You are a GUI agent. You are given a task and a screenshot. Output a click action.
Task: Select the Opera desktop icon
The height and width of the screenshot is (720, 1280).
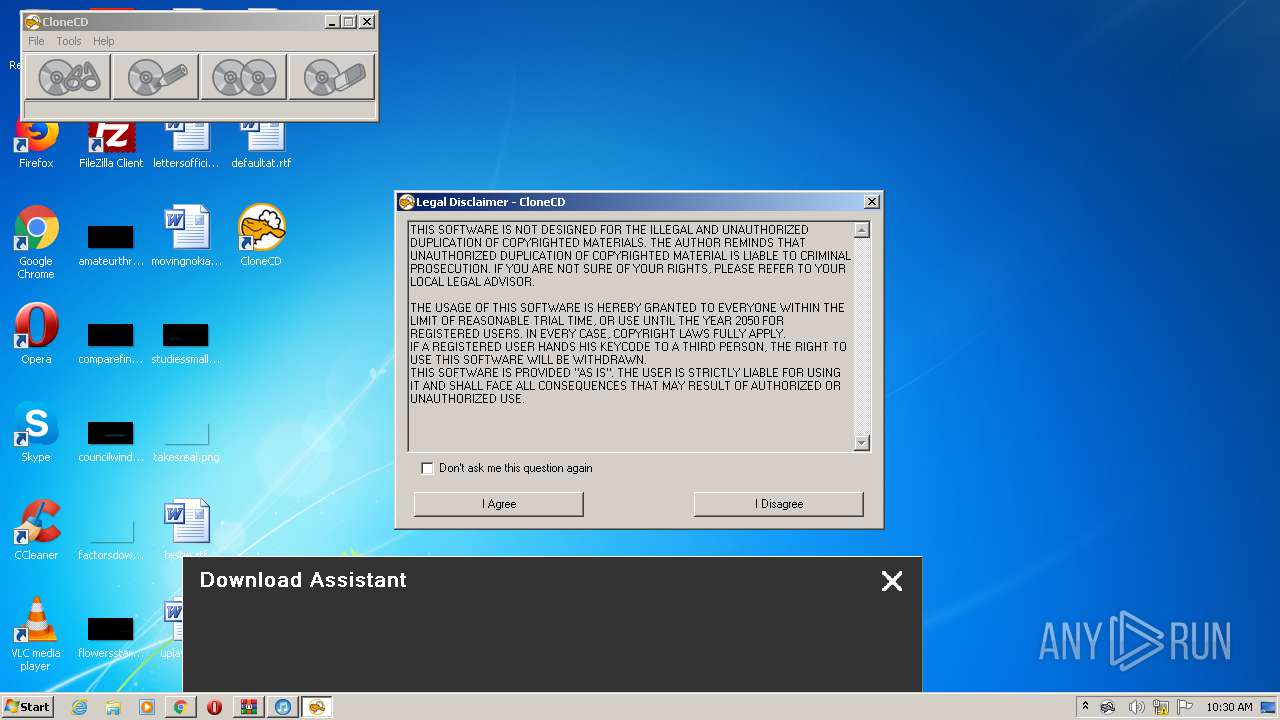click(x=36, y=334)
